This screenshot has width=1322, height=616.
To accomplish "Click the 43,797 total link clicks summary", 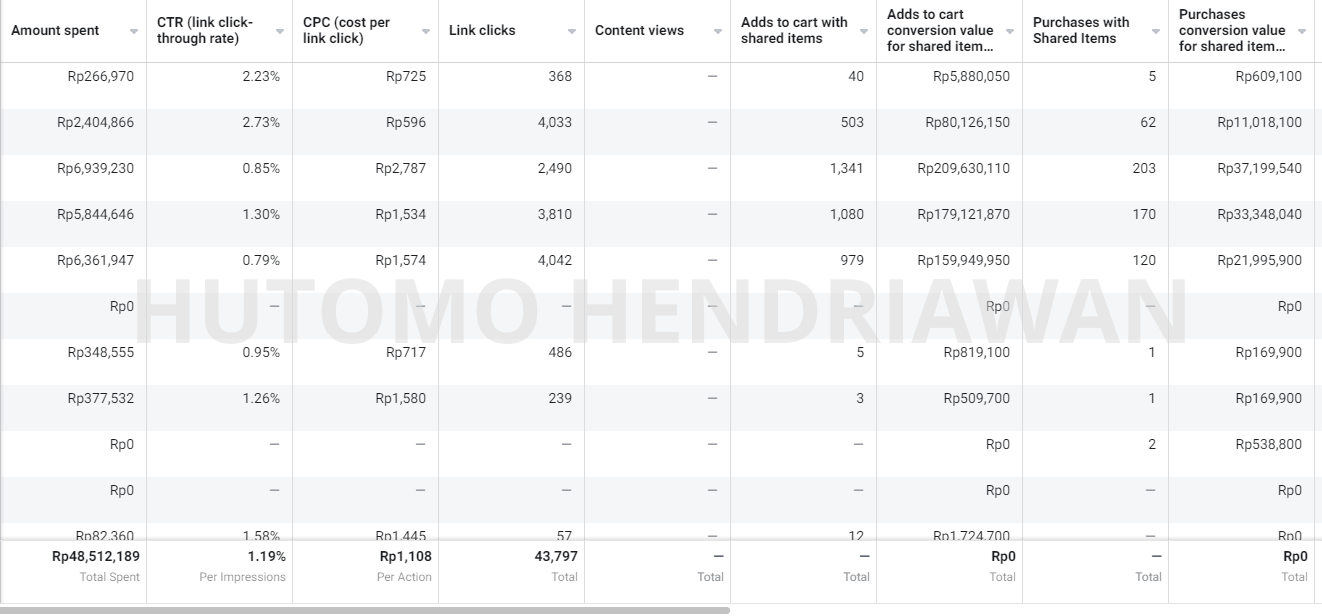I will coord(556,557).
